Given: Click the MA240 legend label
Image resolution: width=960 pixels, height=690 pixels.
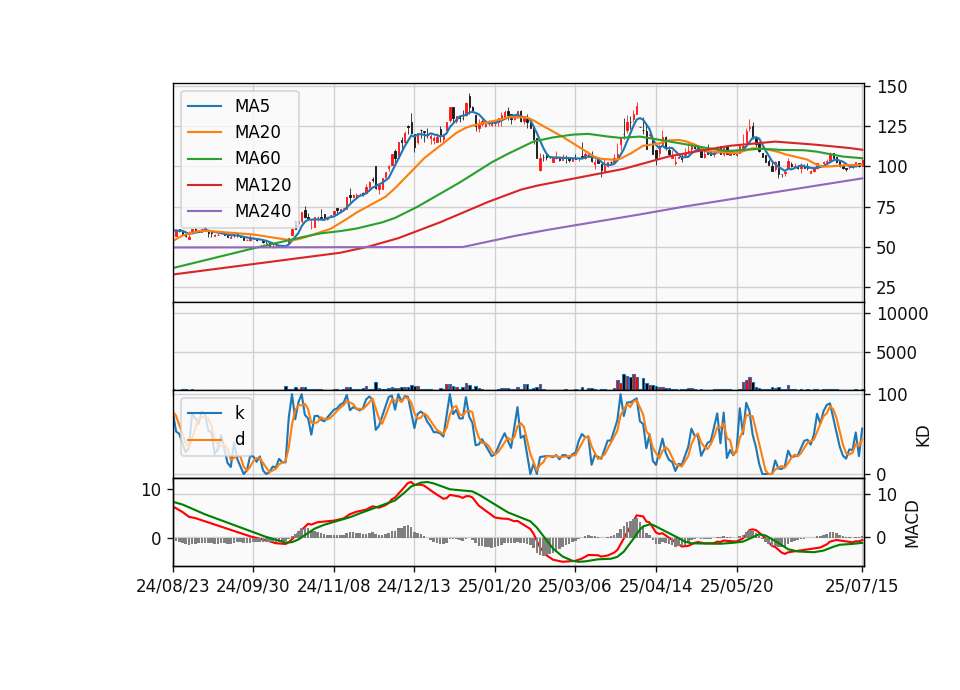Looking at the screenshot, I should (263, 211).
